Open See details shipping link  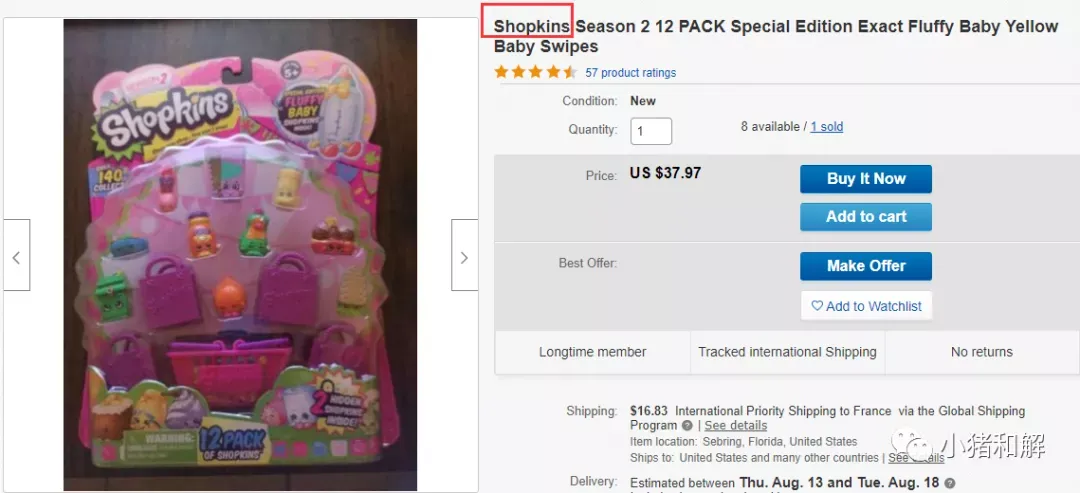pos(736,426)
